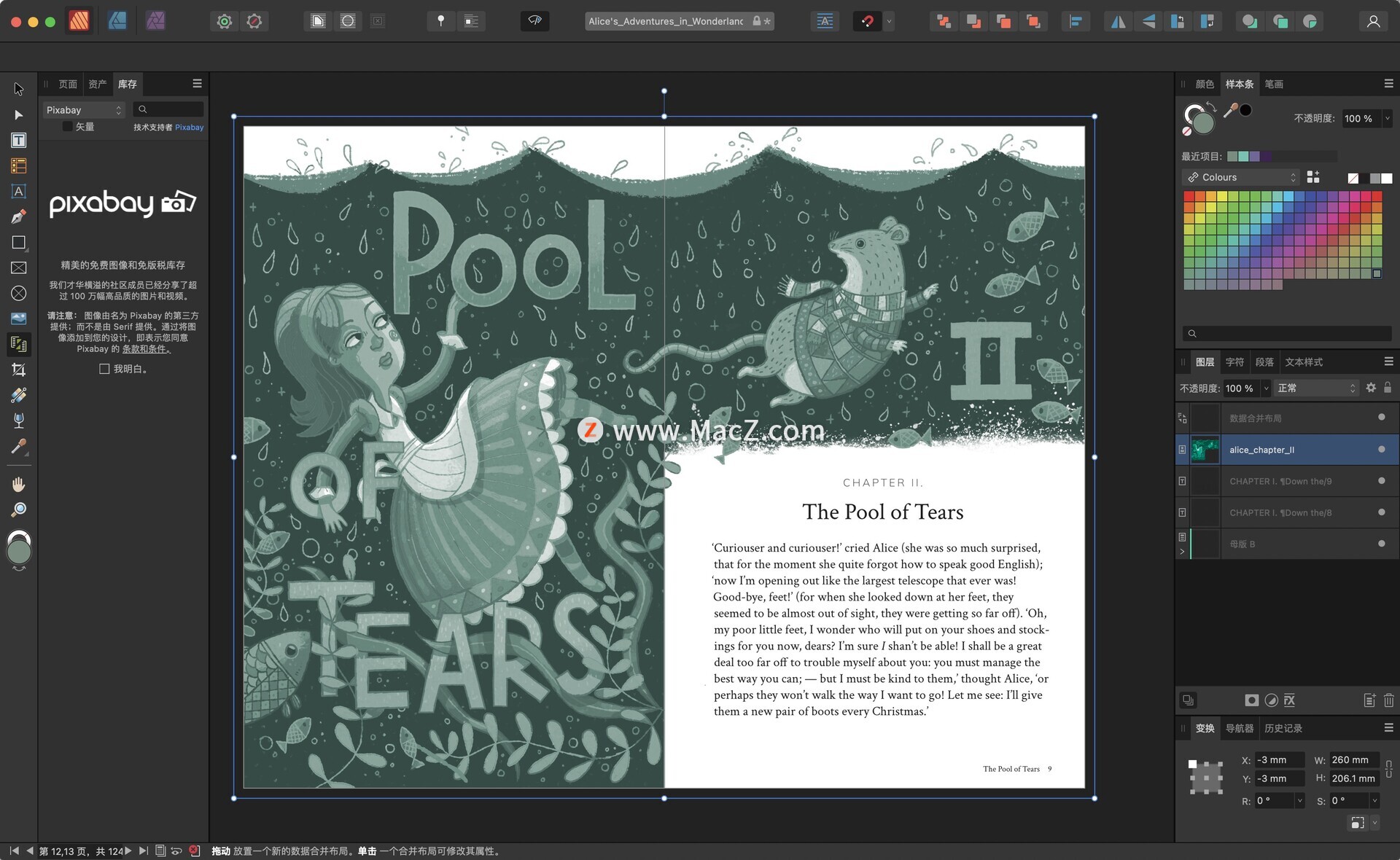This screenshot has width=1400, height=860.
Task: Toggle visibility of alice_chapter_II layer
Action: (1381, 450)
